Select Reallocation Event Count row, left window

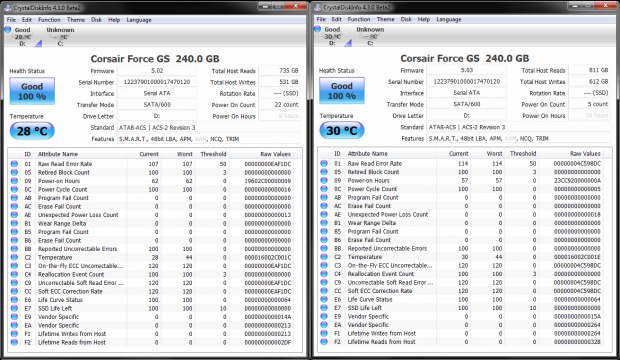click(151, 274)
